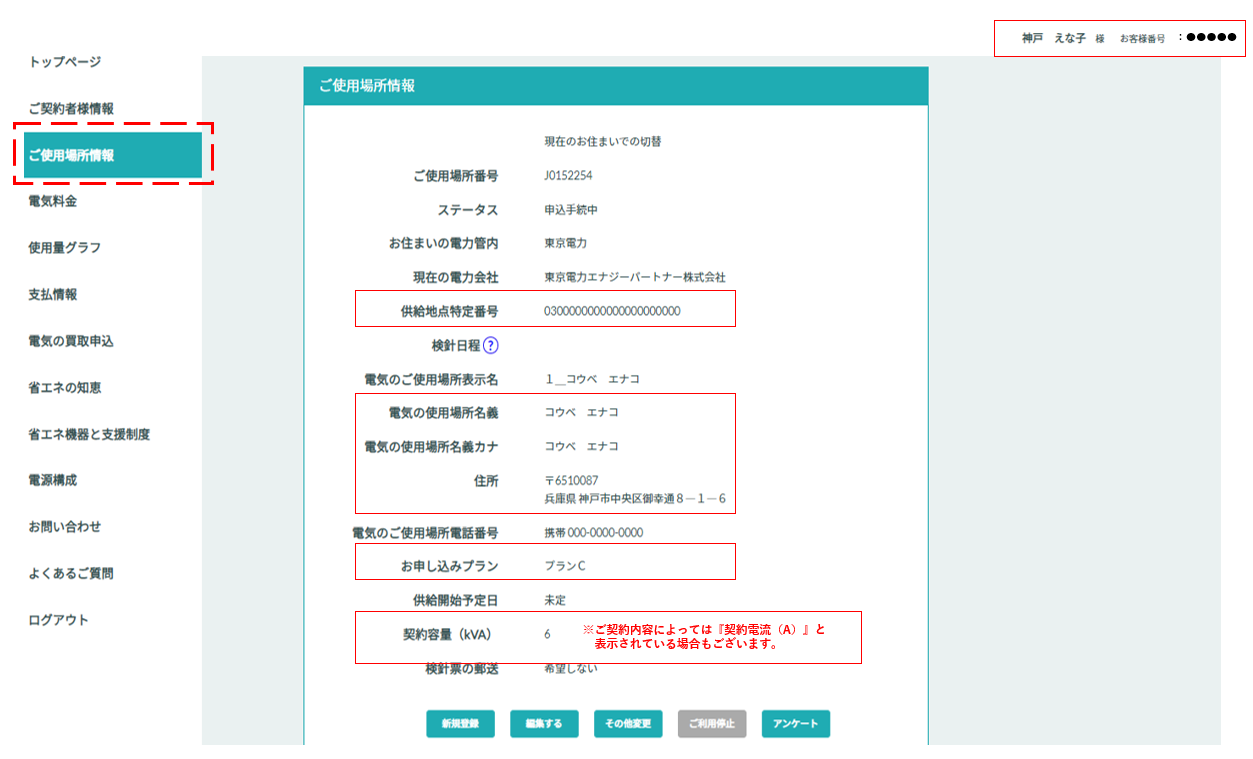The width and height of the screenshot is (1253, 759).
Task: Open the アンケート button
Action: pos(795,724)
